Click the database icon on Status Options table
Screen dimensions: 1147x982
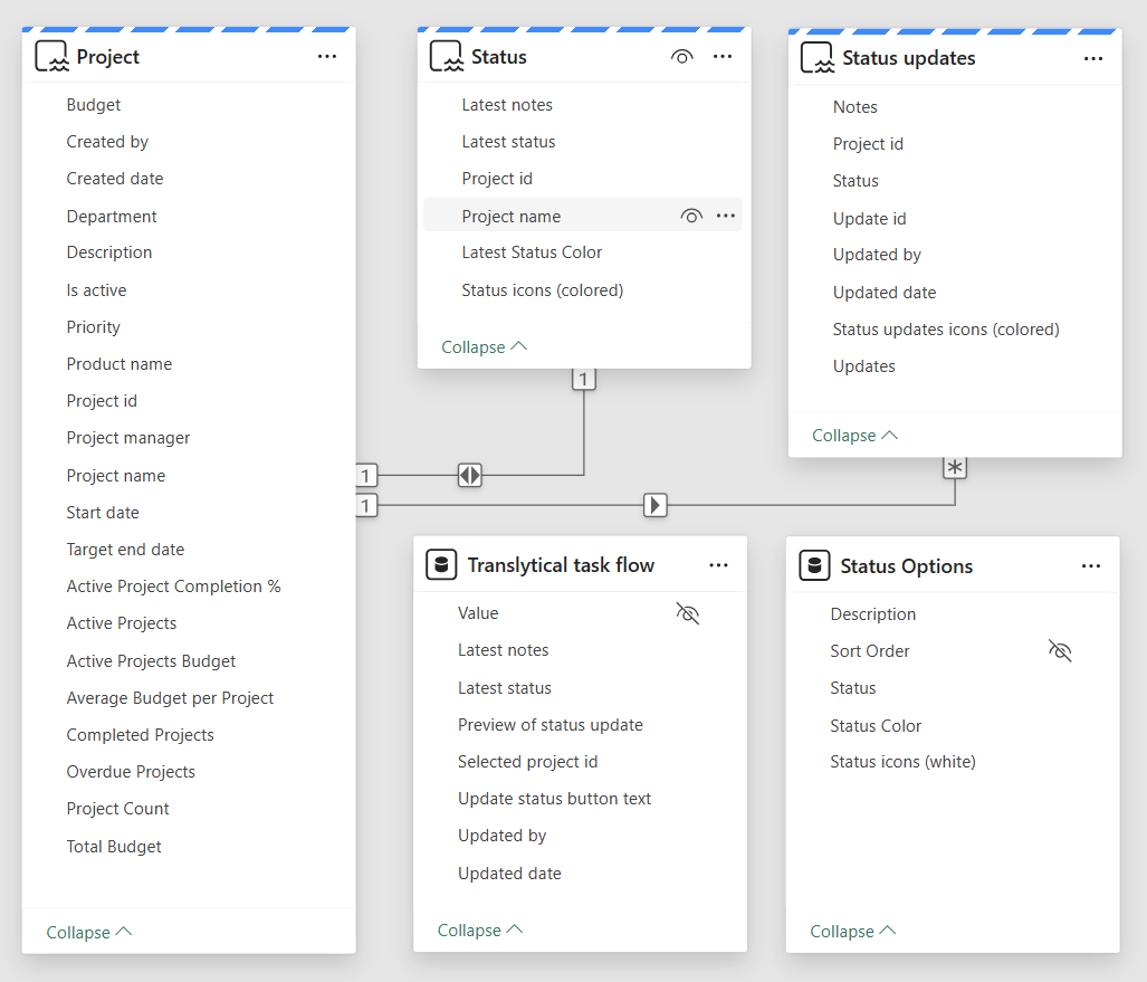pyautogui.click(x=814, y=565)
